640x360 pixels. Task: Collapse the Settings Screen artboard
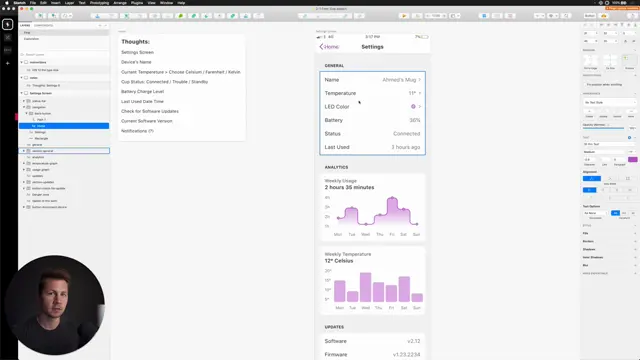tap(22, 93)
